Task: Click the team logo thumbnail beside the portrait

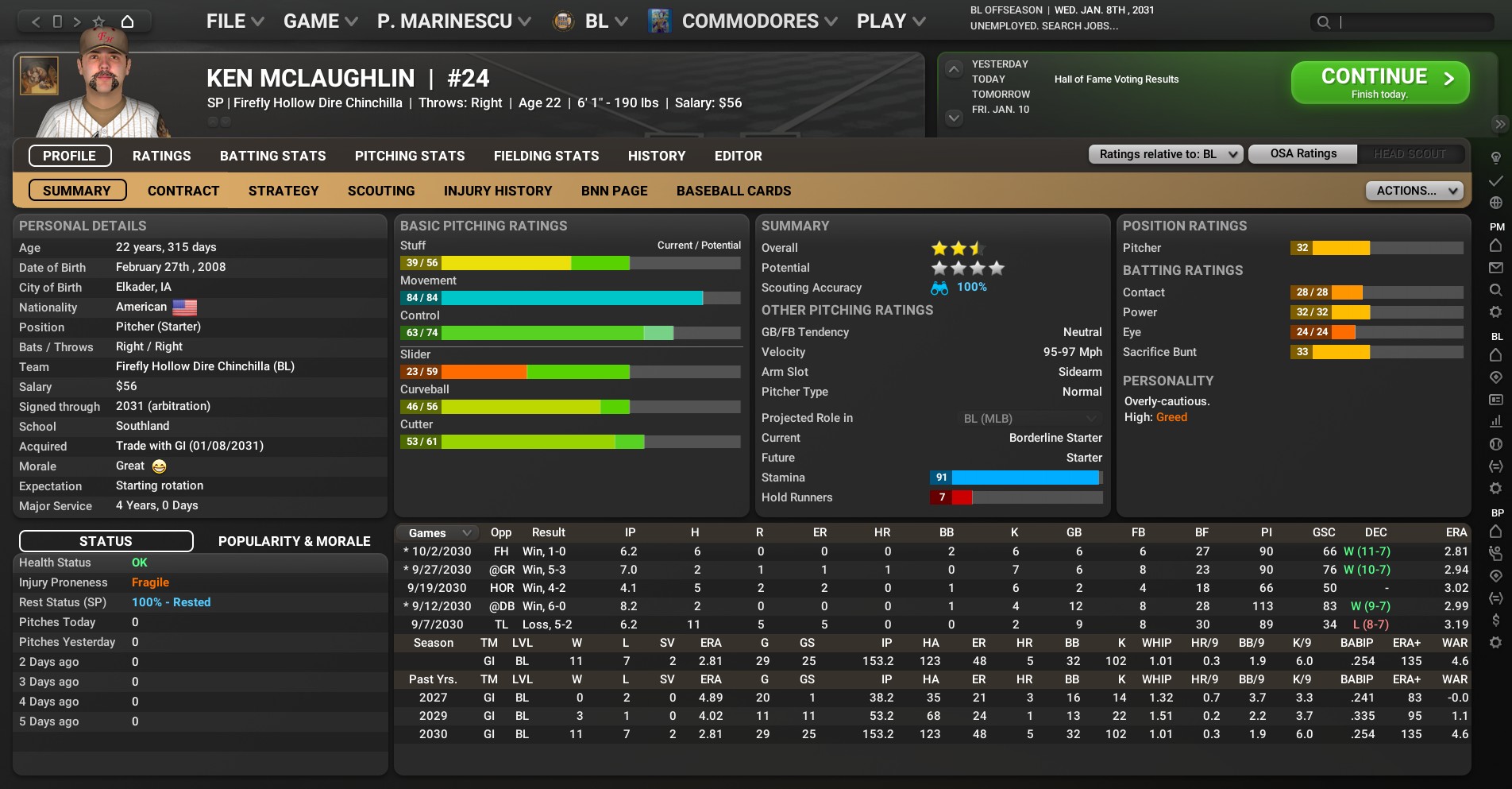Action: click(39, 75)
